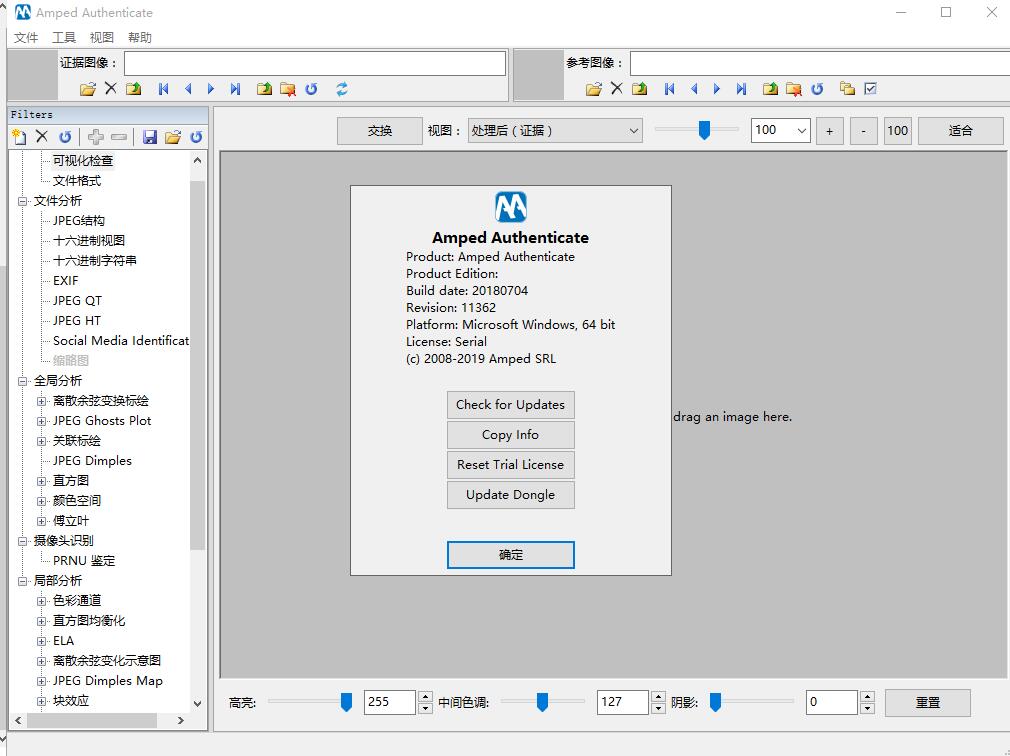Jump to first evidence image
This screenshot has height=756, width=1010.
(163, 89)
